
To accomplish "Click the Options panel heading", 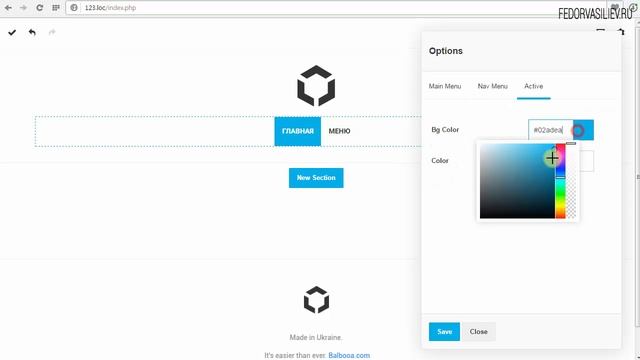I will [x=446, y=51].
